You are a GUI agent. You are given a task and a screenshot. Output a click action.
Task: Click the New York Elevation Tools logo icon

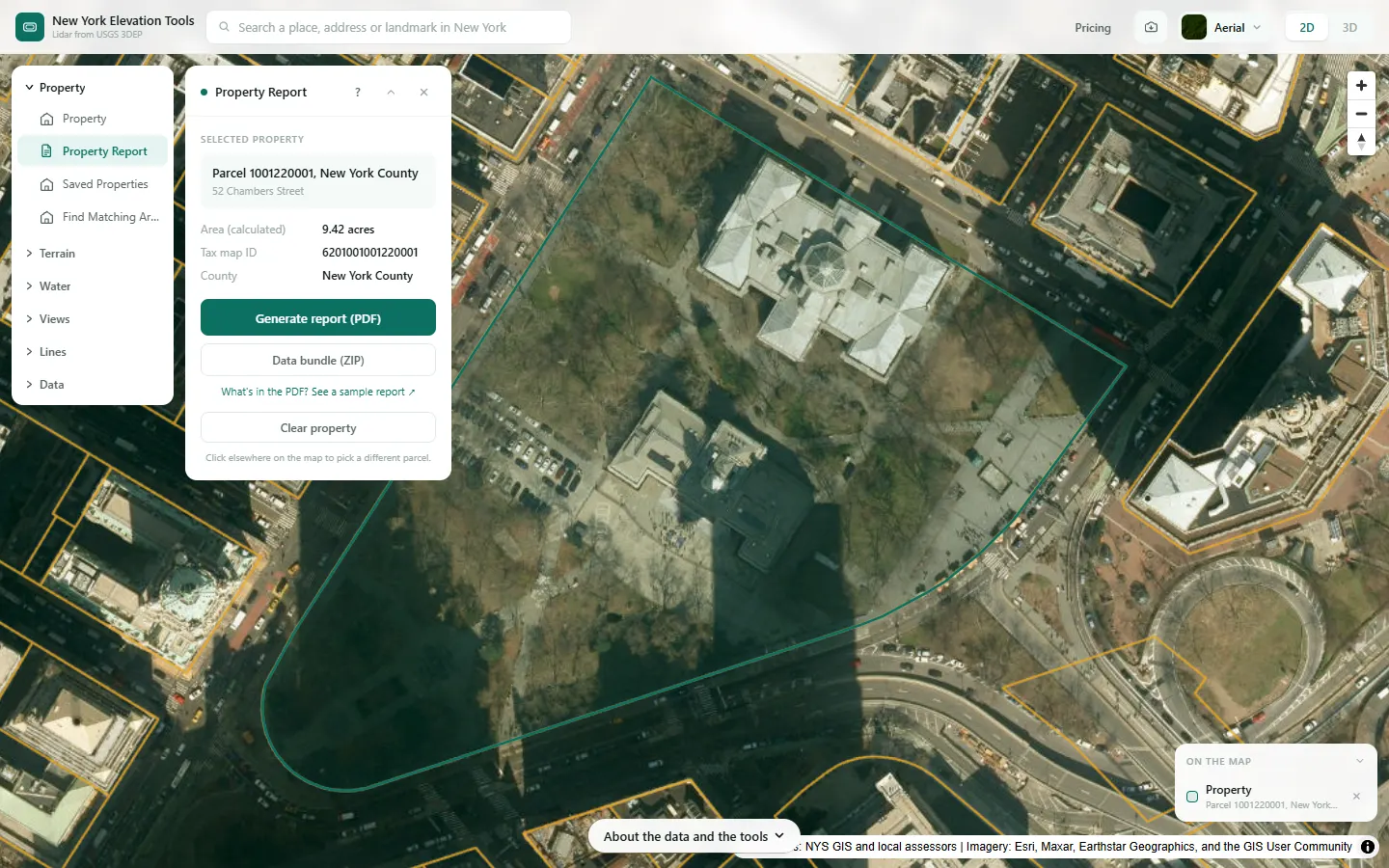click(x=30, y=27)
